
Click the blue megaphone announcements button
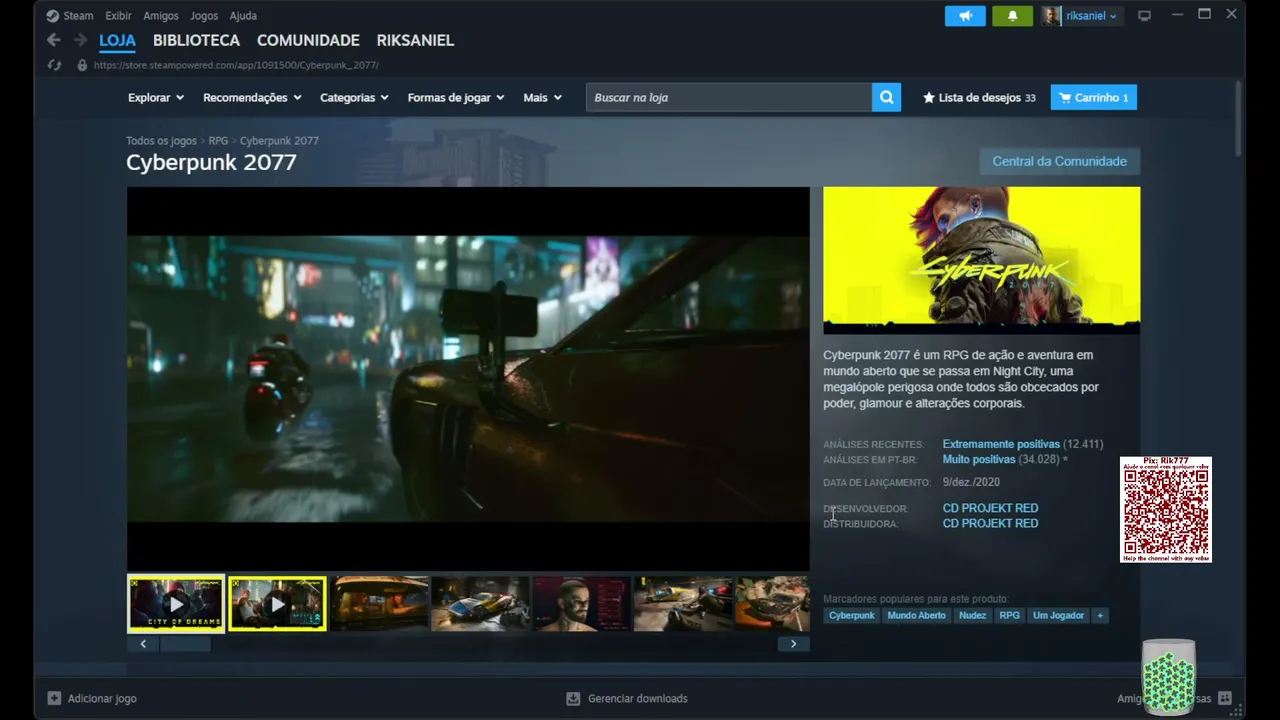click(x=965, y=16)
